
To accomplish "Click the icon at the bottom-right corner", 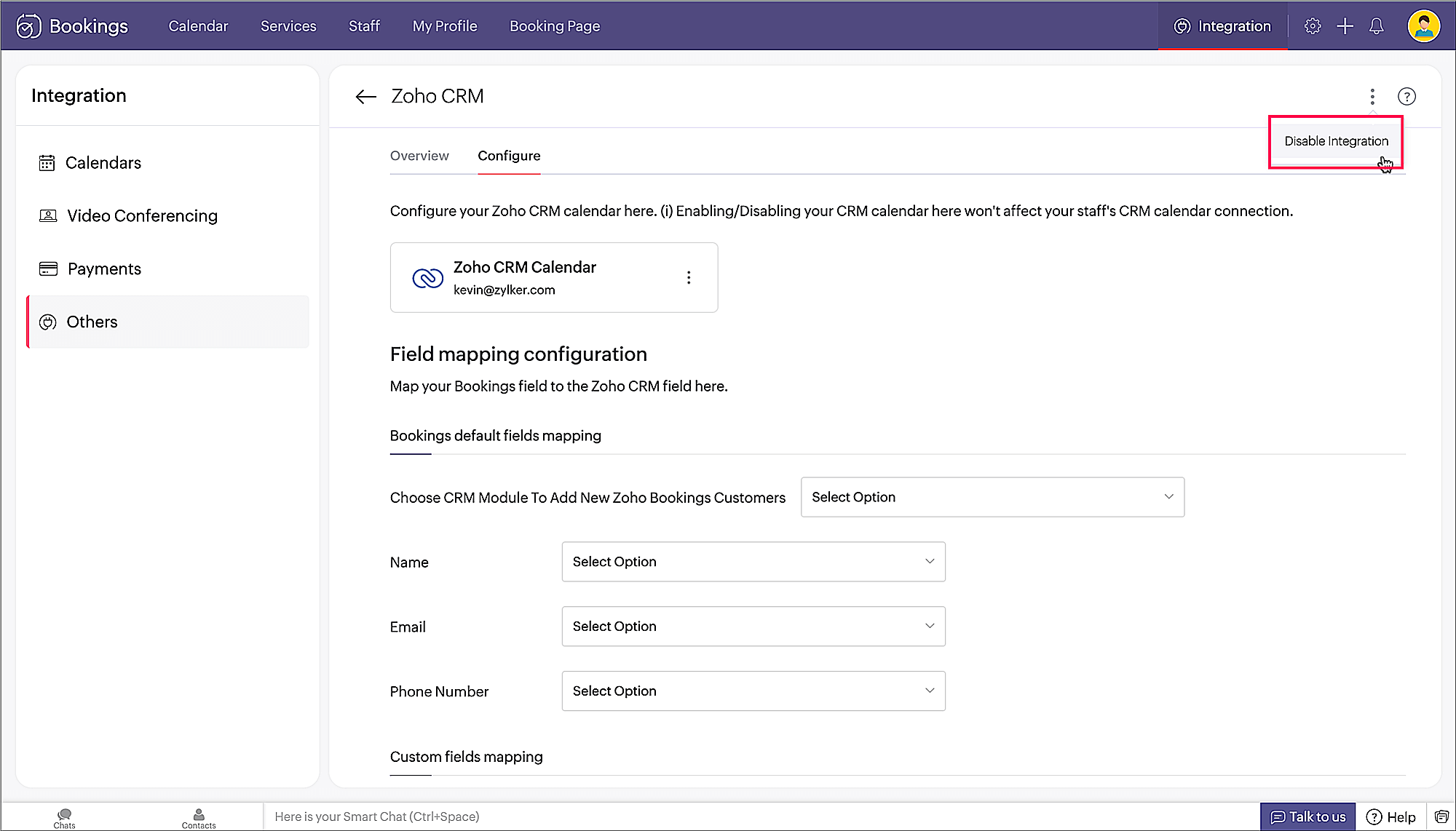I will point(1441,817).
